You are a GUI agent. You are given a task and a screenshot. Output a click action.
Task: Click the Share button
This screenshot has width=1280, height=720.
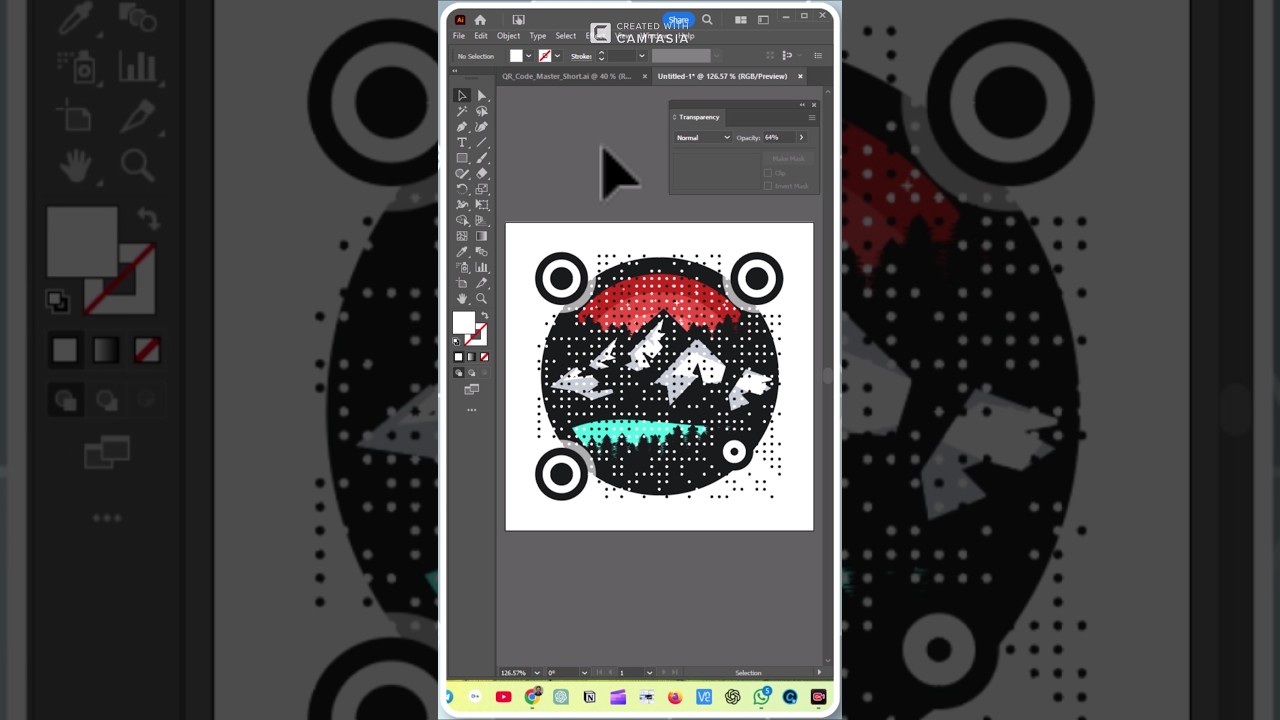point(679,20)
